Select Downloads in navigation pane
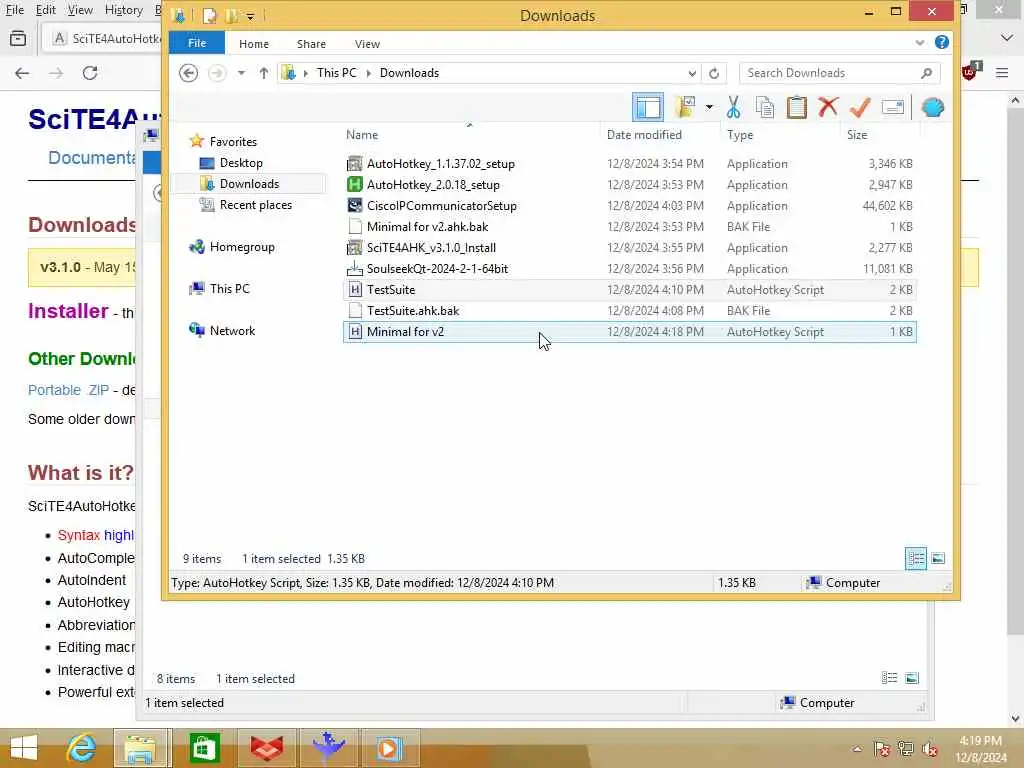1024x768 pixels. pyautogui.click(x=249, y=184)
